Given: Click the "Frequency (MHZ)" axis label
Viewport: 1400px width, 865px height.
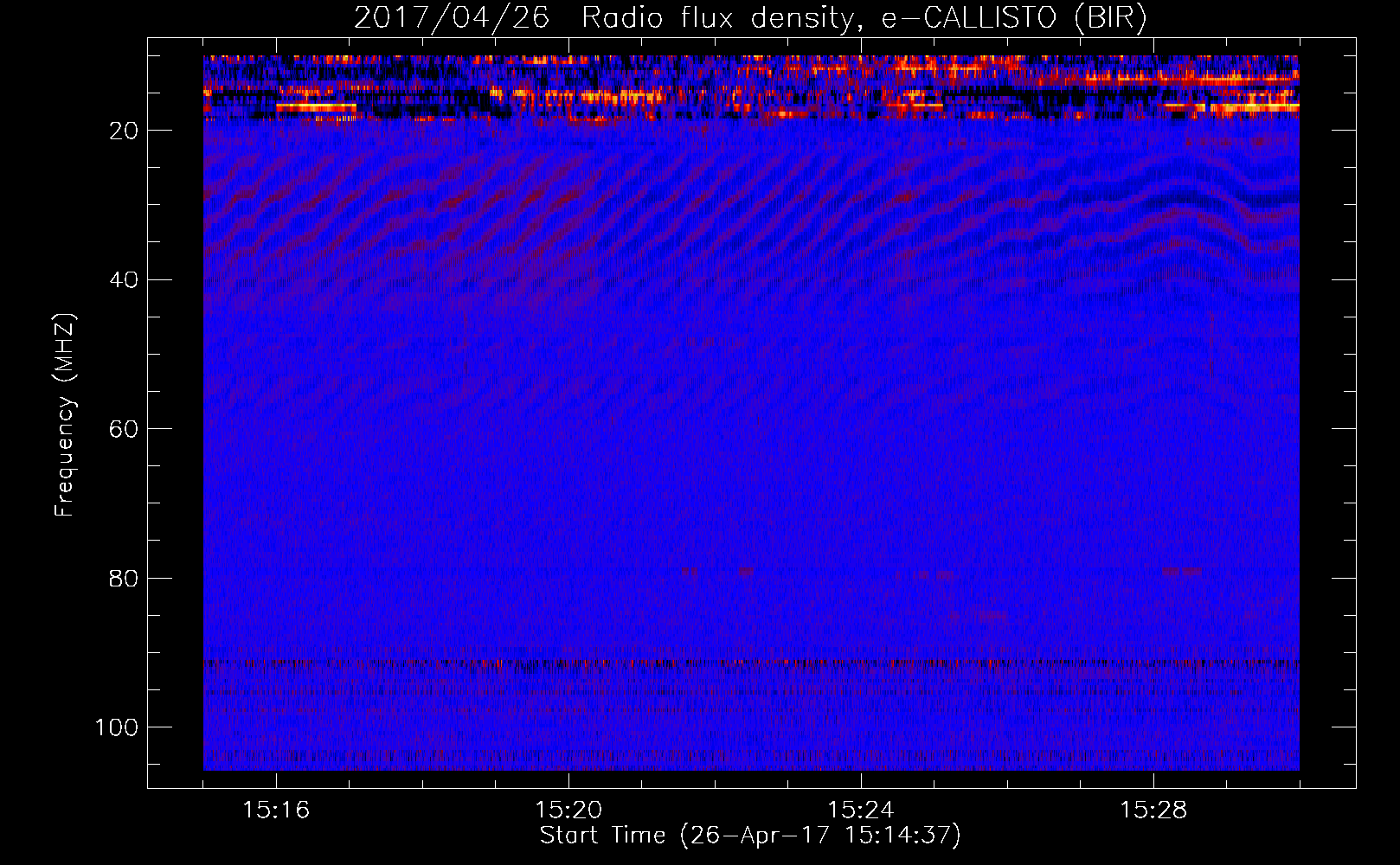Looking at the screenshot, I should click(x=65, y=415).
